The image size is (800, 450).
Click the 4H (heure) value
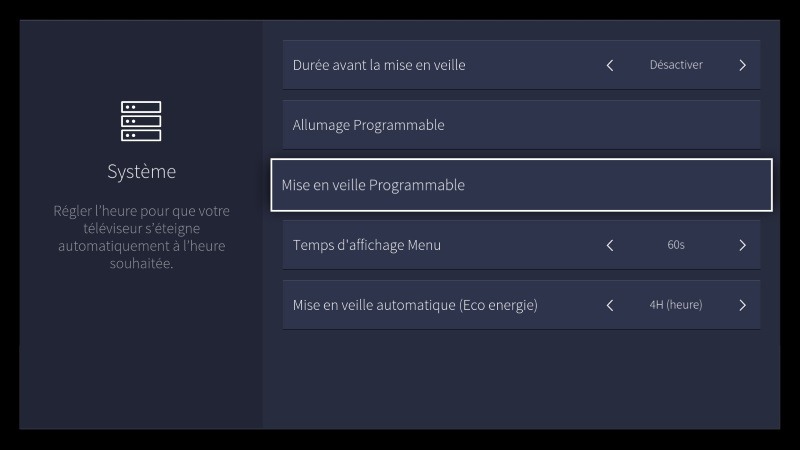point(676,305)
